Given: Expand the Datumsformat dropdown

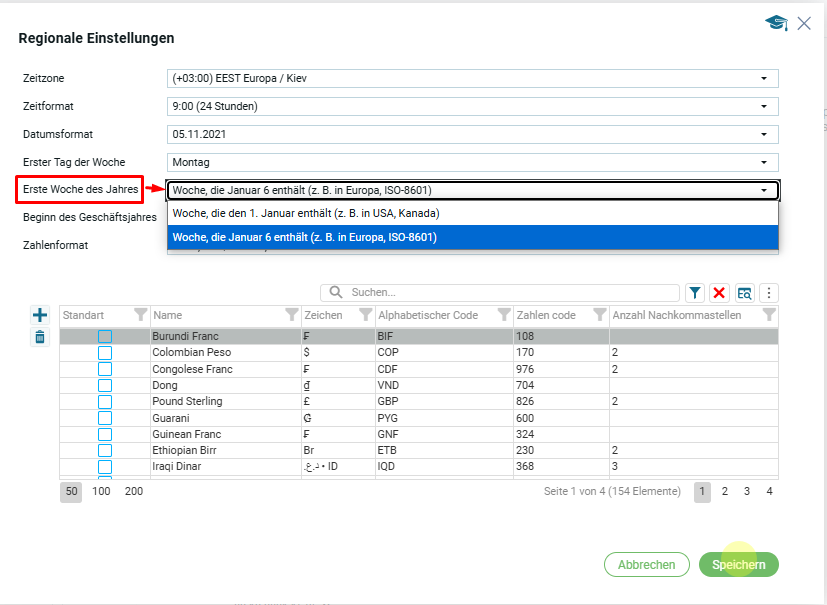Looking at the screenshot, I should pos(472,134).
